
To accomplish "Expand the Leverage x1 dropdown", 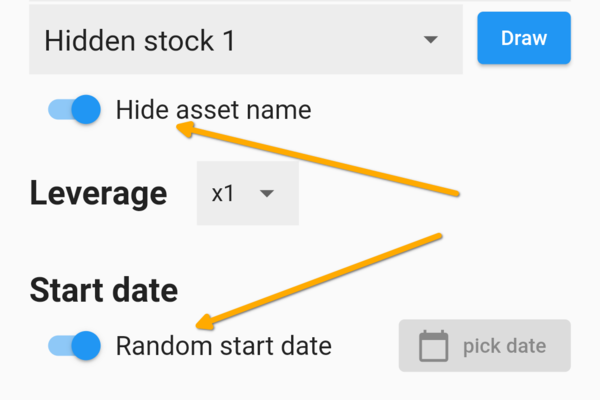I will click(247, 193).
